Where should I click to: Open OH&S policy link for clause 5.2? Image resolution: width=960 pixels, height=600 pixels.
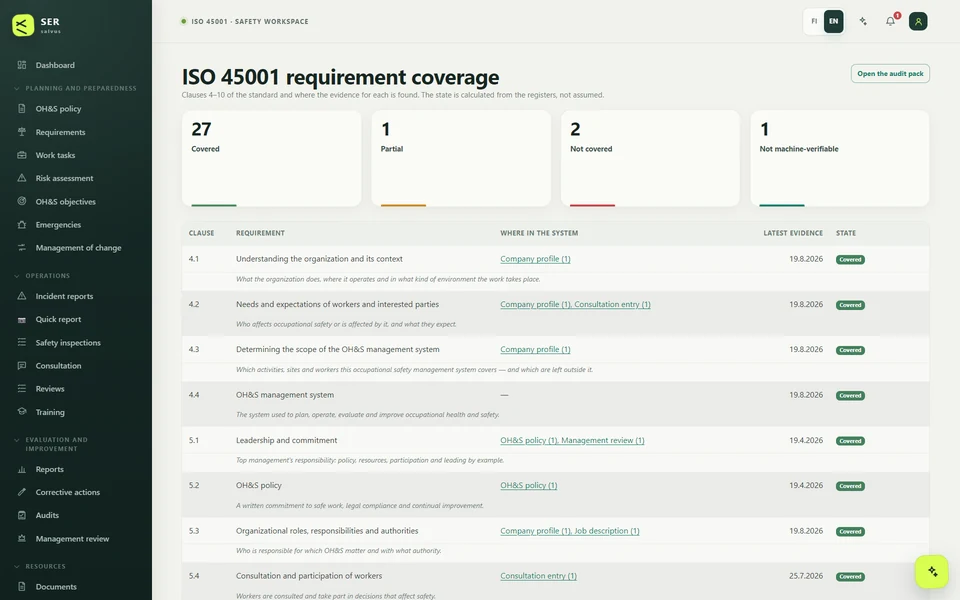pyautogui.click(x=528, y=486)
